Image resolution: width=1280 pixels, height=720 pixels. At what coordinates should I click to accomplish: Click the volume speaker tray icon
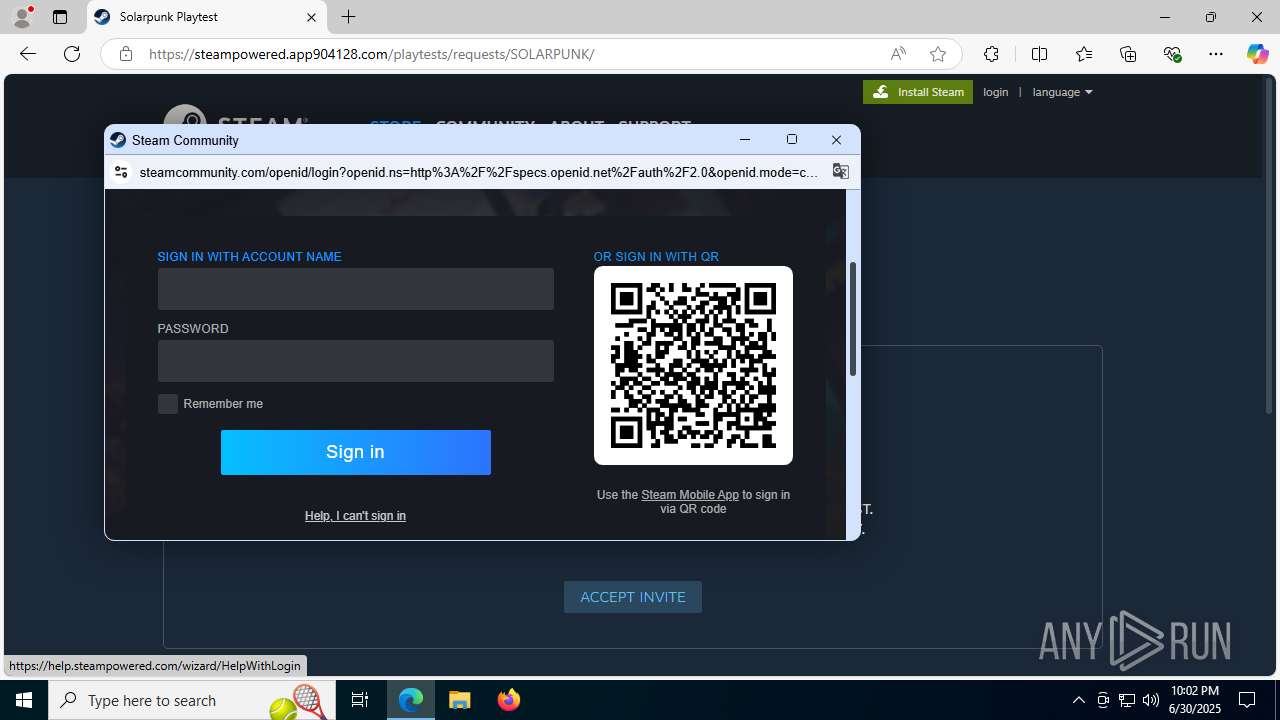tap(1151, 700)
